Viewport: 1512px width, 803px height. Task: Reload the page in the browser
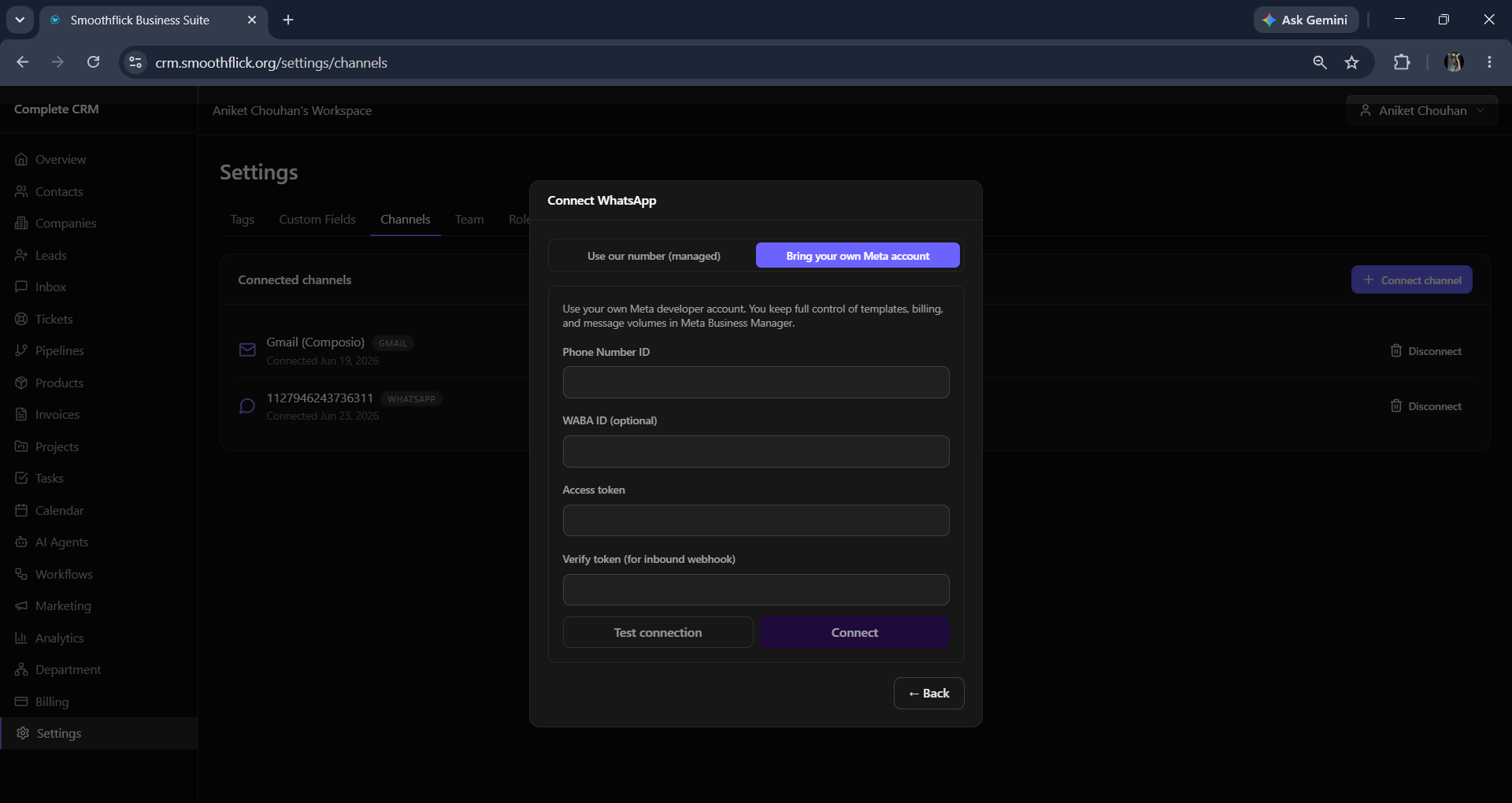(x=93, y=62)
